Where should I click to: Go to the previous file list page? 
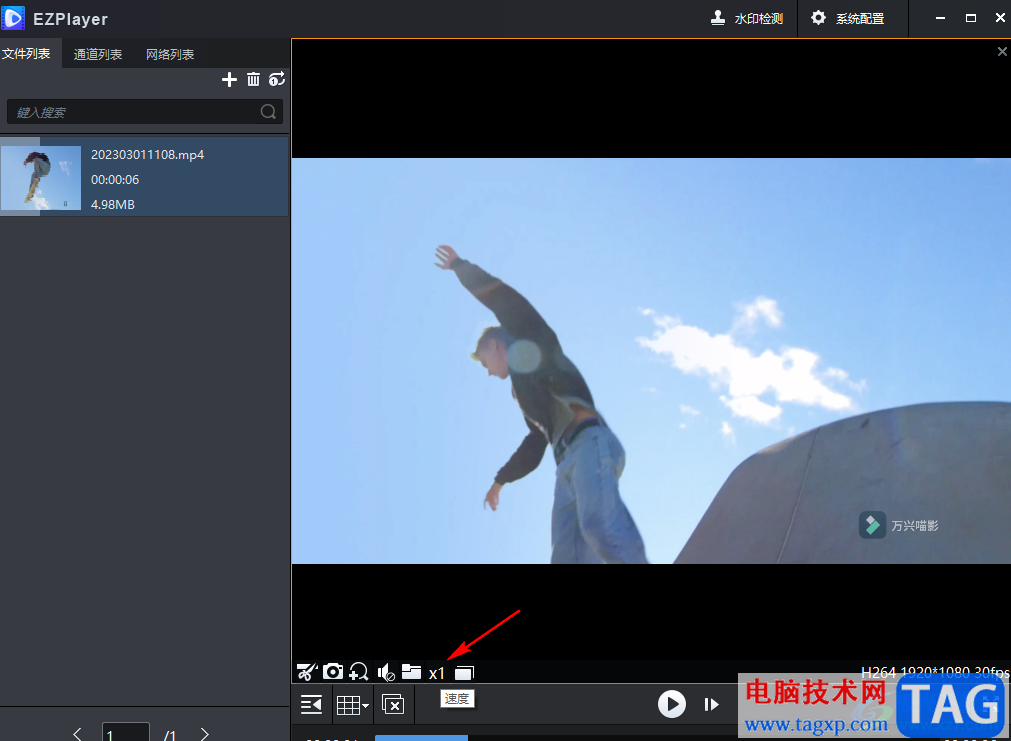coord(77,734)
